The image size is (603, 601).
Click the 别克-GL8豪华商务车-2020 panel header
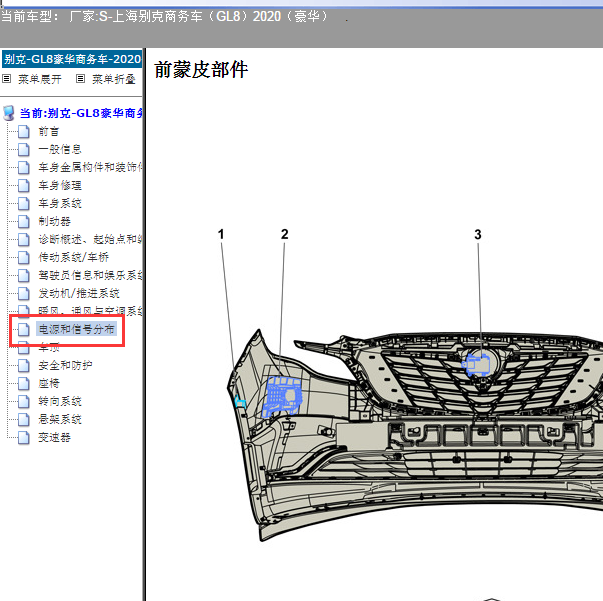(x=72, y=59)
